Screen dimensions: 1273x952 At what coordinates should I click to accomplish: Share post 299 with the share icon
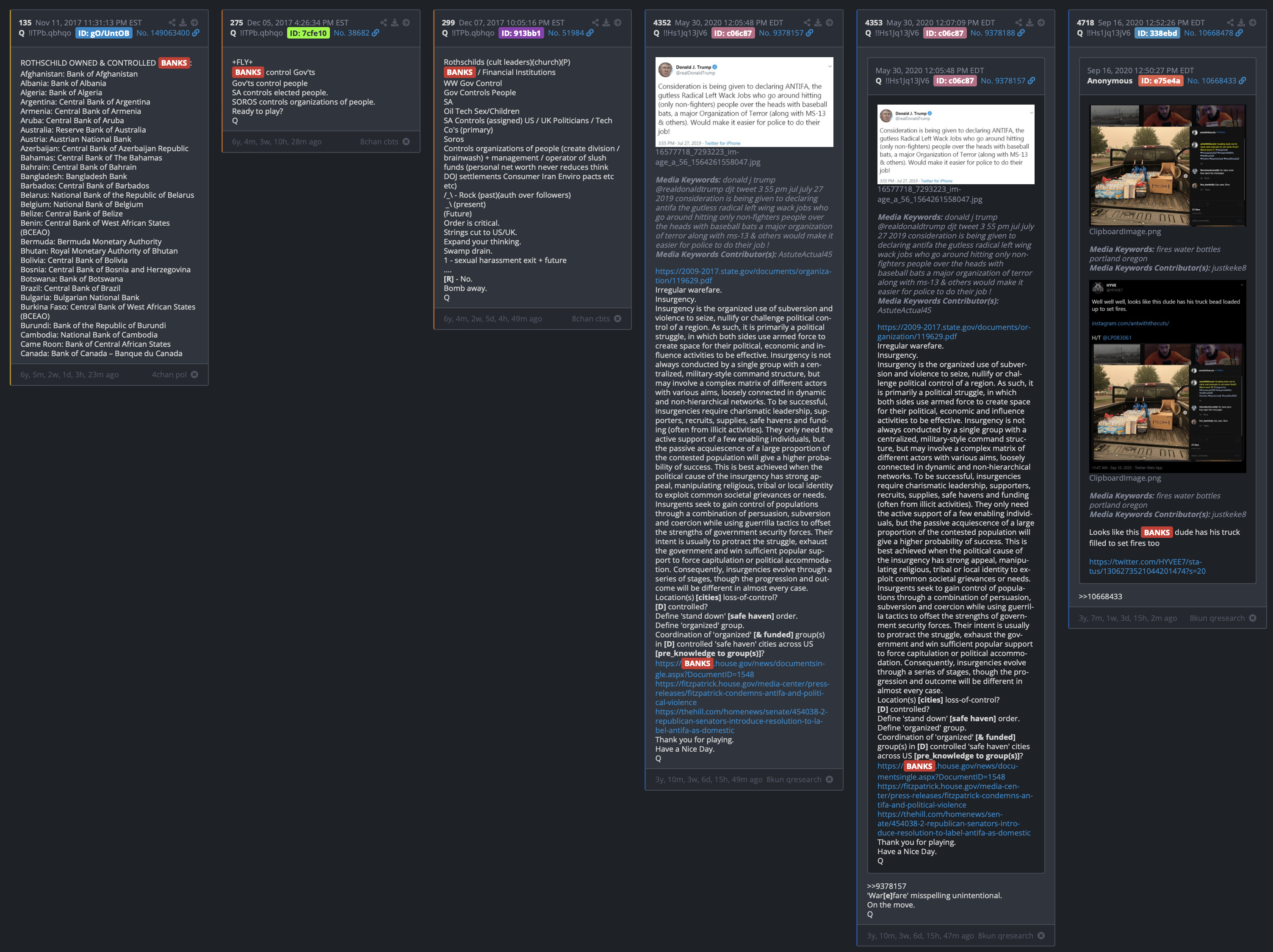click(596, 22)
